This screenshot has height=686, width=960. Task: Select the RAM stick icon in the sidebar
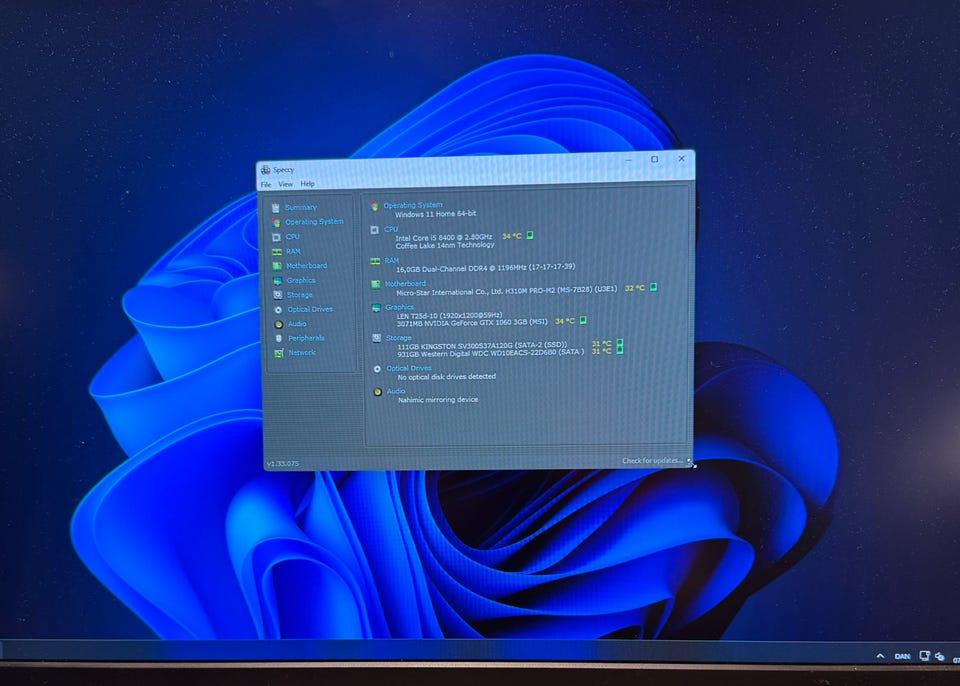click(277, 252)
